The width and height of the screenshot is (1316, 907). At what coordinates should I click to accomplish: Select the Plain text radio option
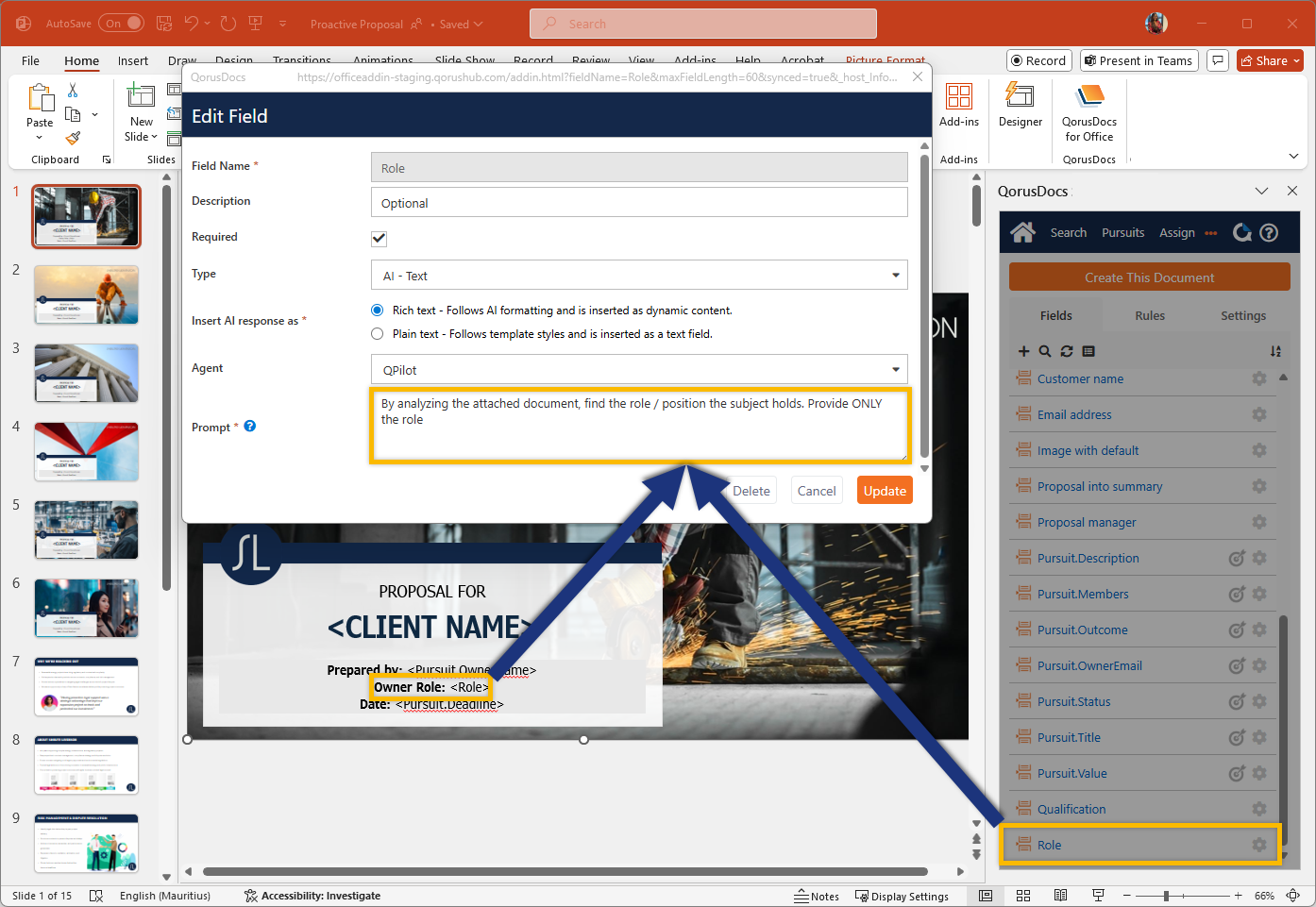point(378,334)
